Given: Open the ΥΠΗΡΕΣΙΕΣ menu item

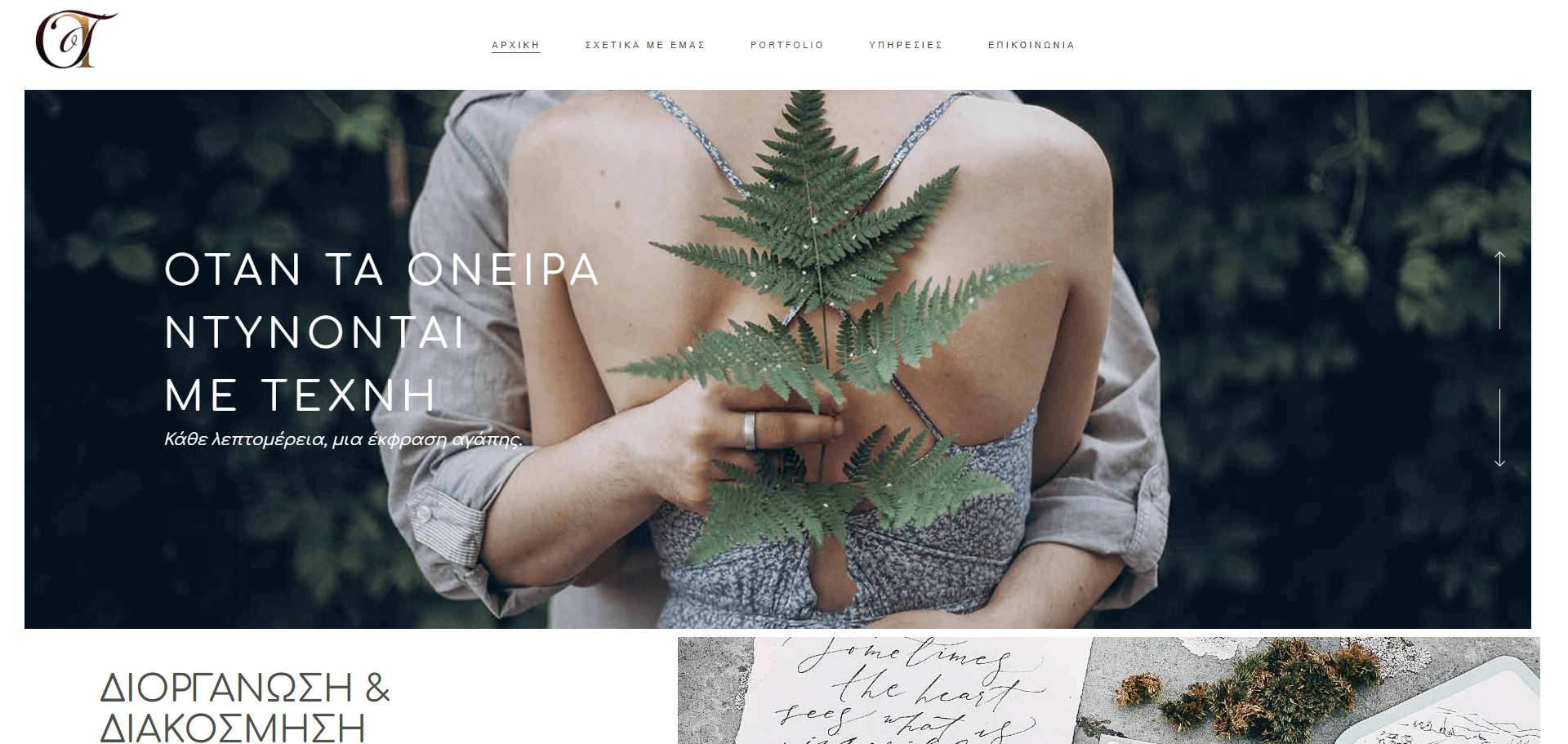Looking at the screenshot, I should click(906, 45).
